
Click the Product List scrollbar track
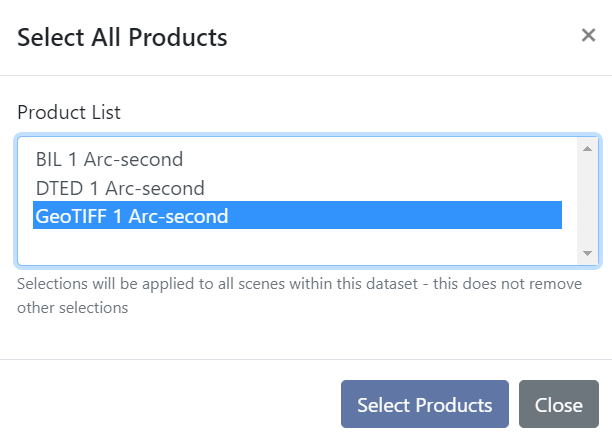click(x=588, y=200)
